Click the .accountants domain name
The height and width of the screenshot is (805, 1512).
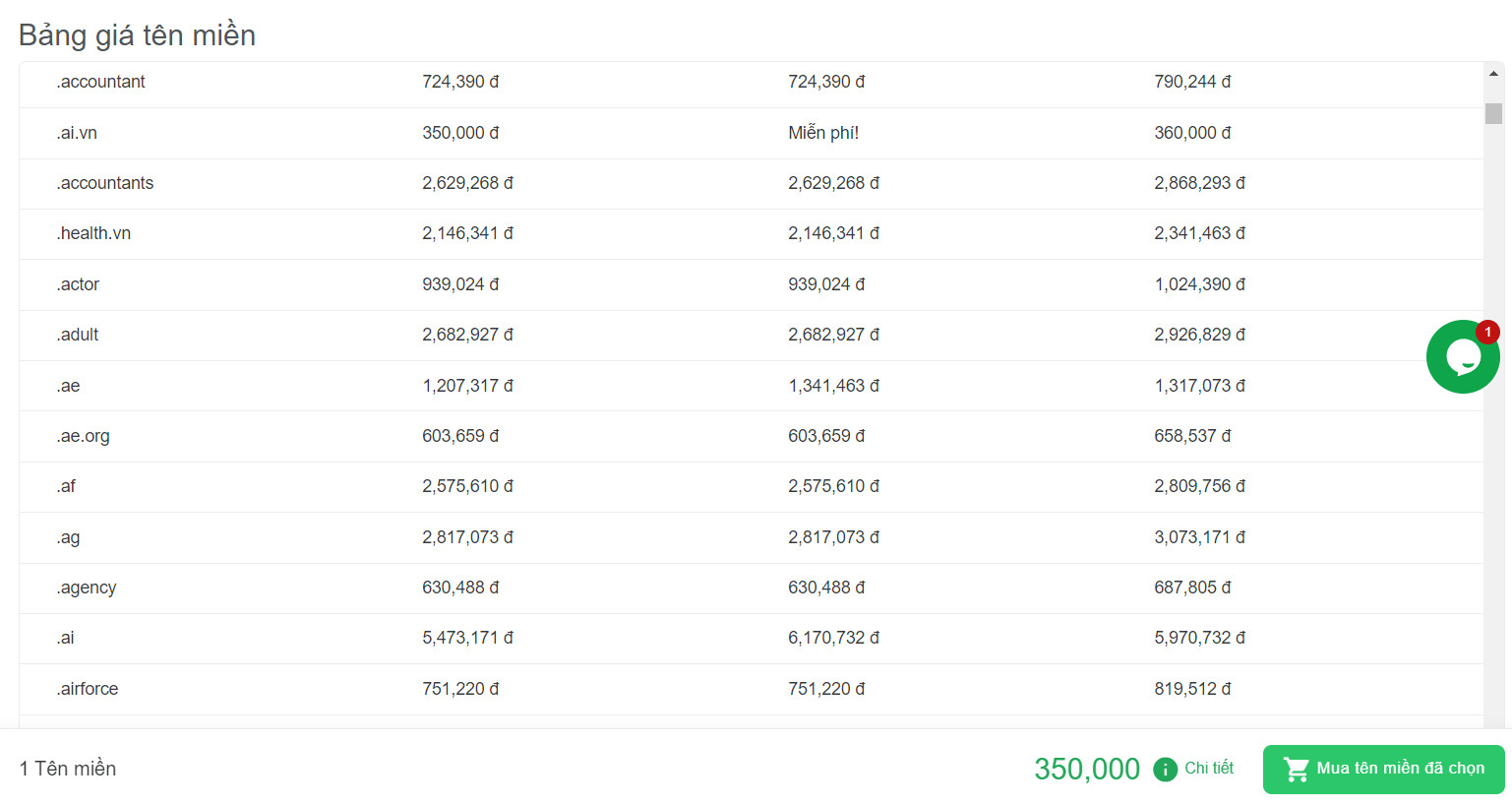[x=105, y=183]
